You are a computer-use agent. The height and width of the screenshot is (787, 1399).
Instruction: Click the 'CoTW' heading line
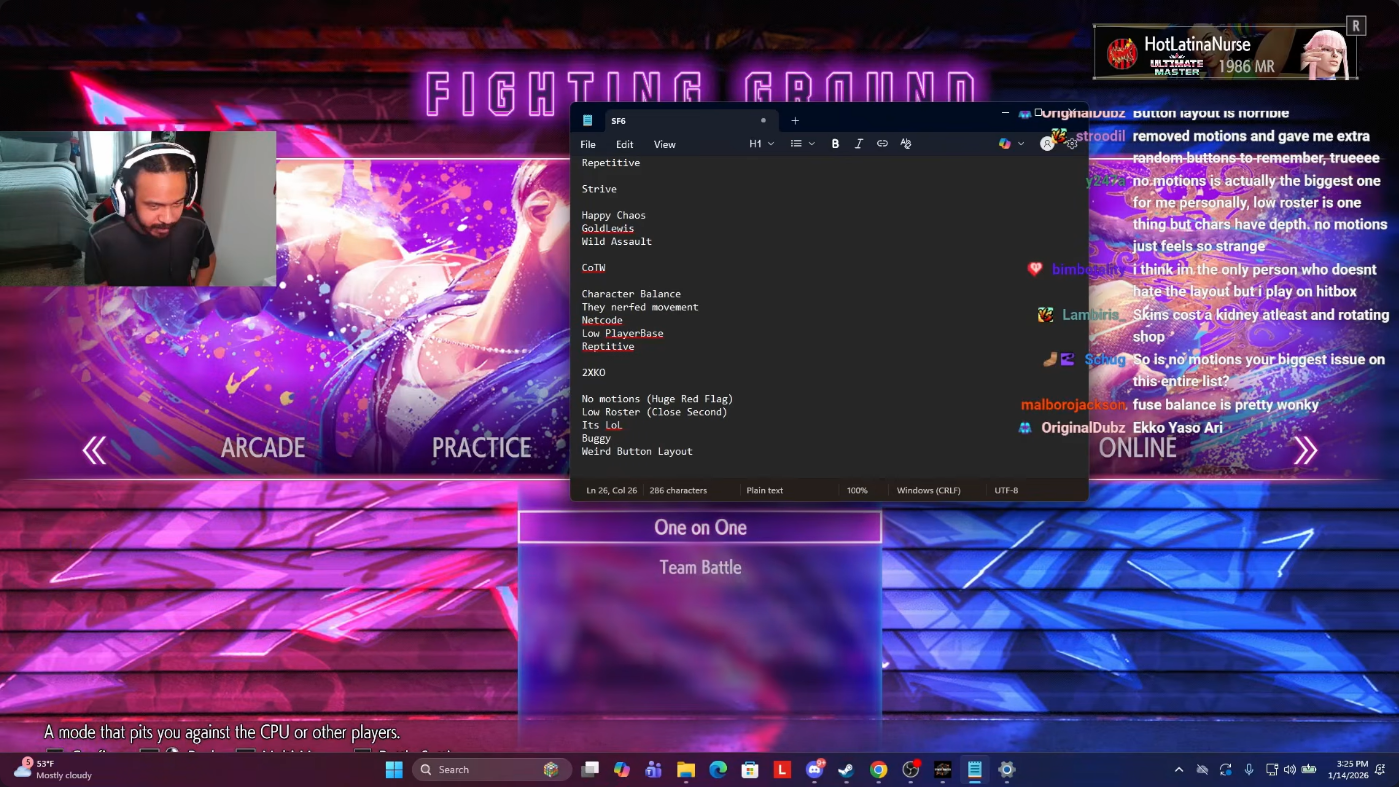[x=593, y=268]
